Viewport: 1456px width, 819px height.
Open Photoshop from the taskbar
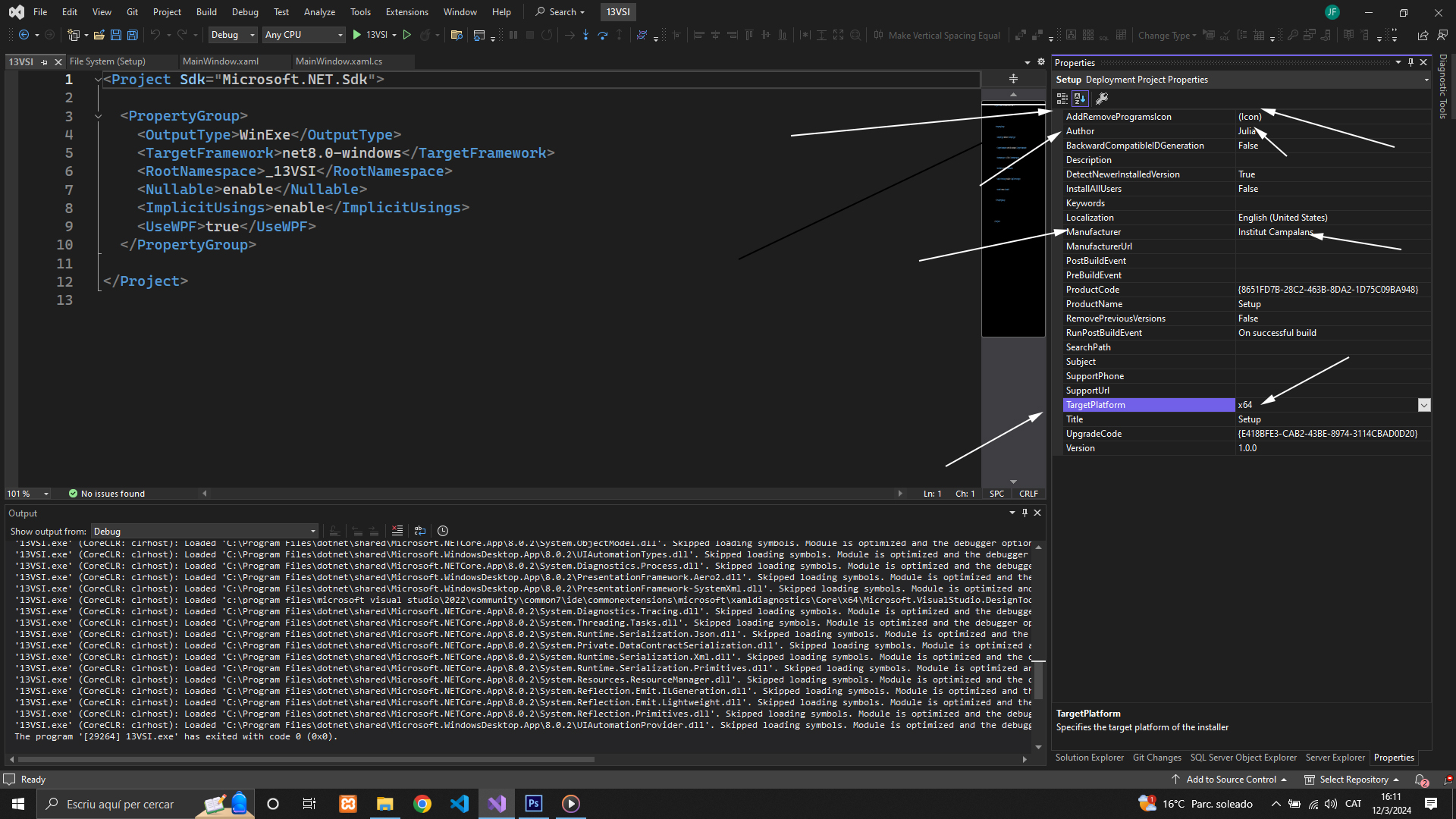click(534, 804)
